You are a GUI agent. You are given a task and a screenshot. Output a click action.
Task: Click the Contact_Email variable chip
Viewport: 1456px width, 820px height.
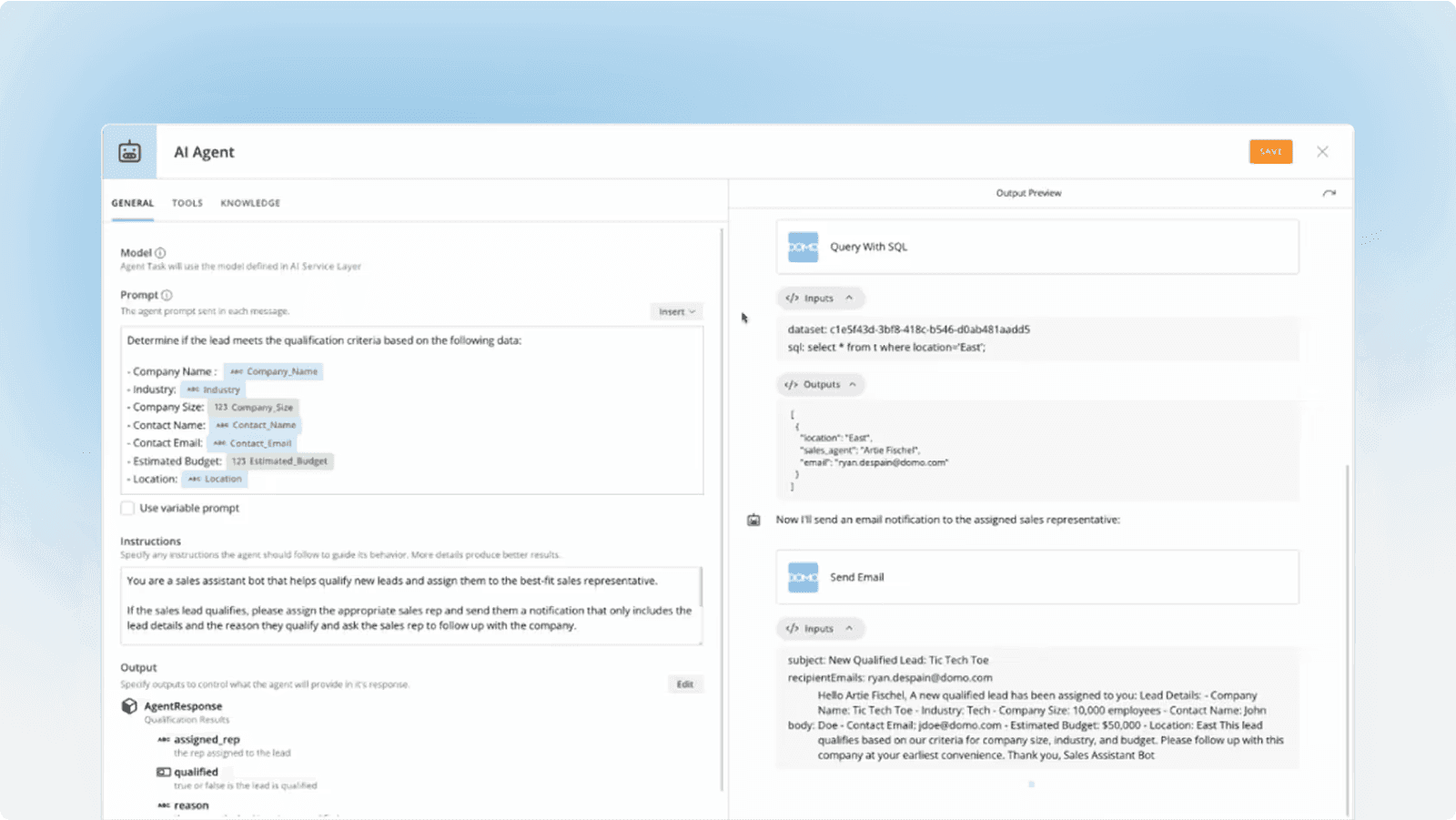[252, 443]
